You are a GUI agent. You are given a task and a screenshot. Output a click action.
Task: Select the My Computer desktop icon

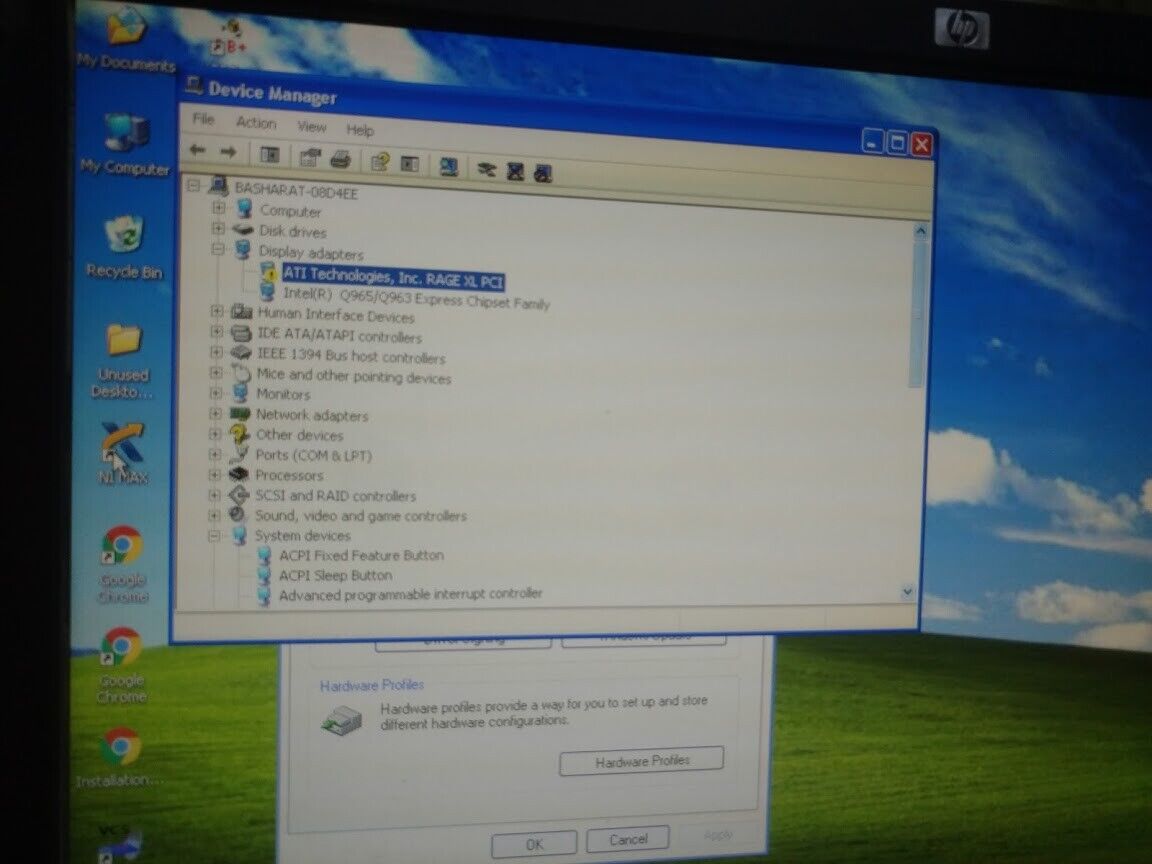[x=125, y=144]
